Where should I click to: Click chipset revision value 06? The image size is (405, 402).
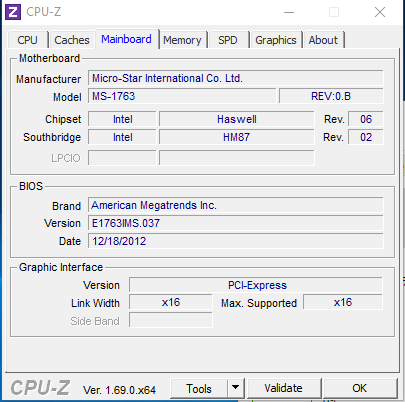366,119
